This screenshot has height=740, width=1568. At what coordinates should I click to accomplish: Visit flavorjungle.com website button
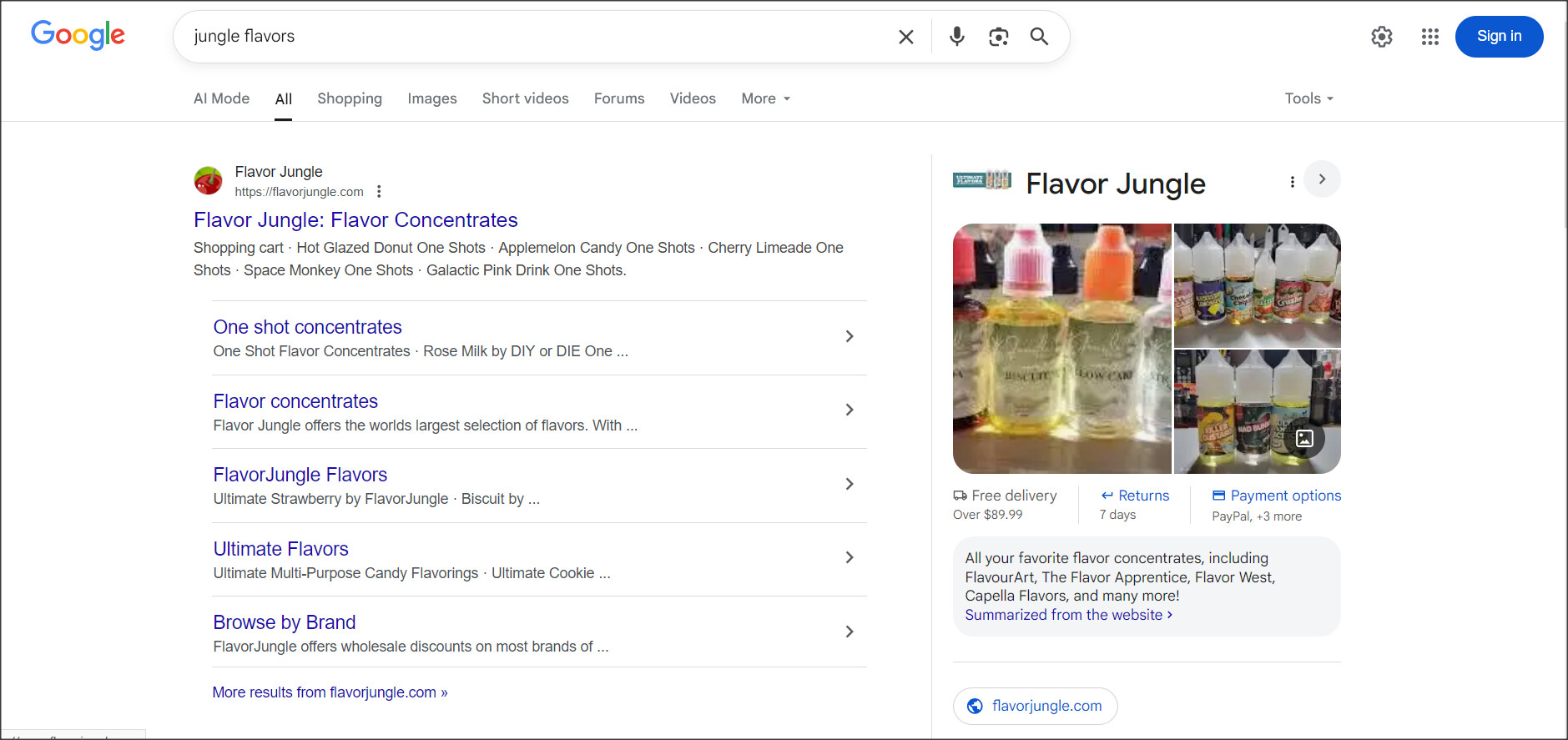tap(1035, 706)
